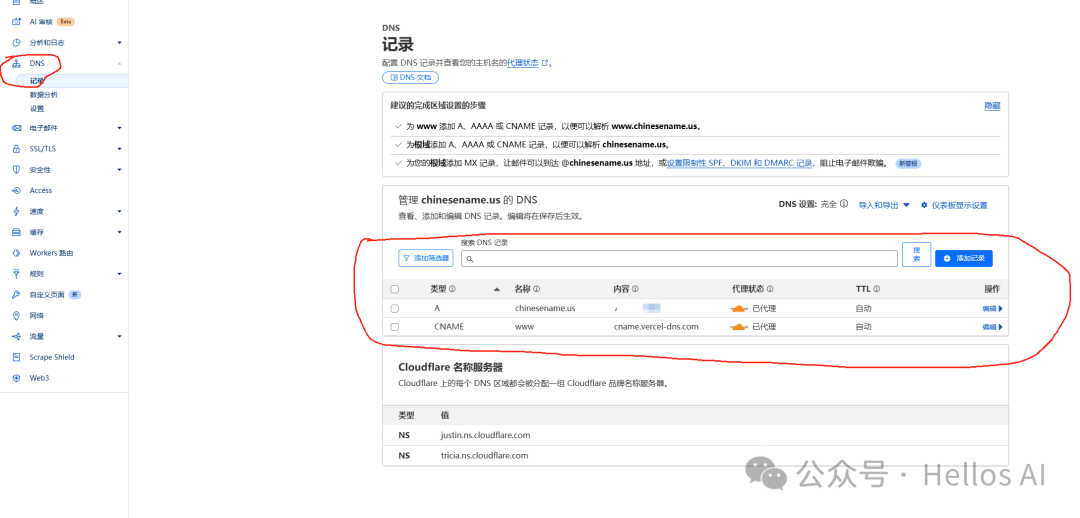The width and height of the screenshot is (1080, 518).
Task: Expand the 电子邮件 sidebar section
Action: tap(119, 128)
